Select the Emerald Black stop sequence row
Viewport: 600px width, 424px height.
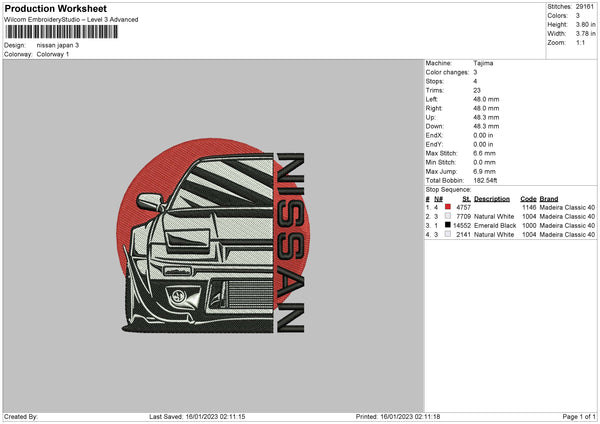pos(510,225)
